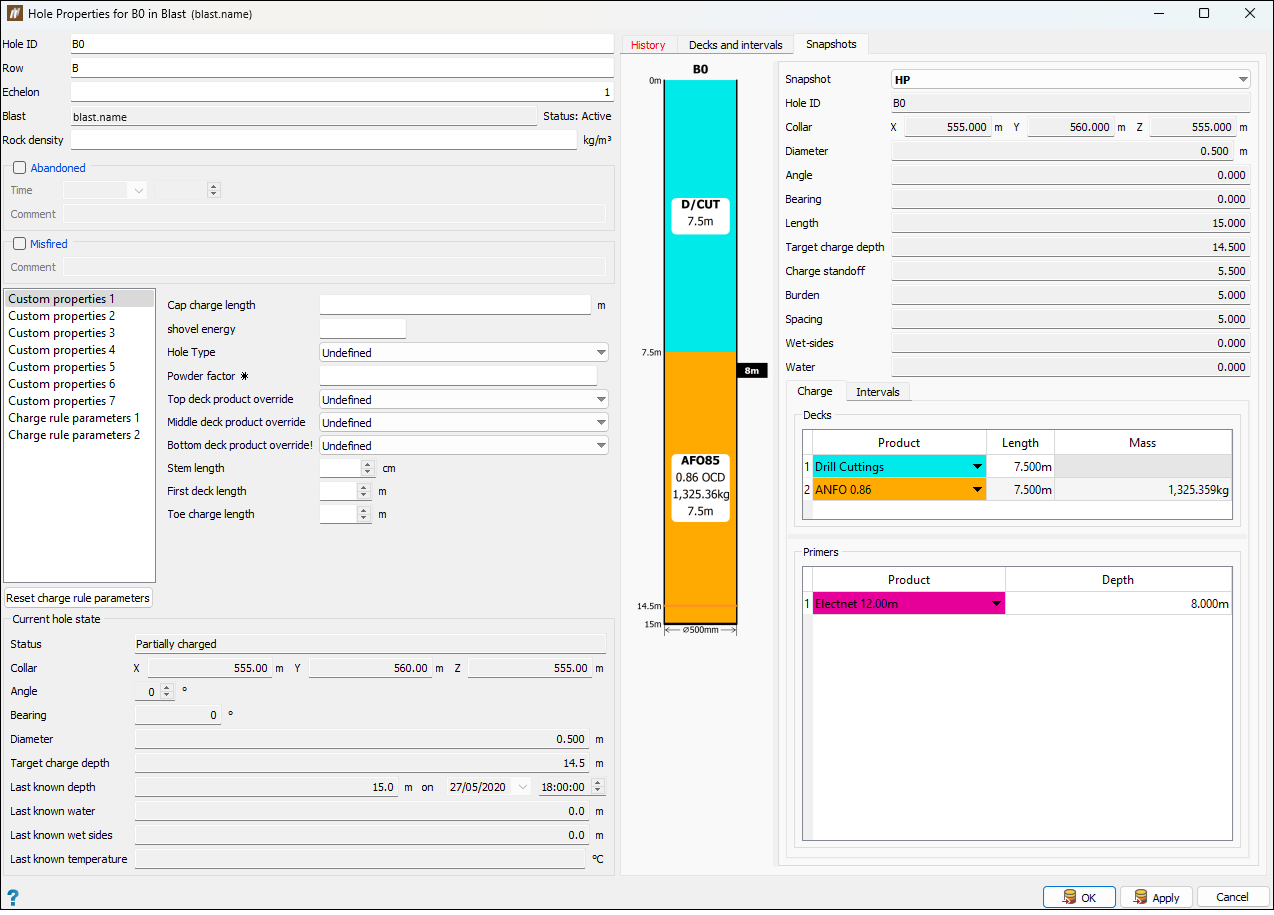Click the current hole Angle spinner
This screenshot has height=915, width=1274.
pyautogui.click(x=155, y=691)
